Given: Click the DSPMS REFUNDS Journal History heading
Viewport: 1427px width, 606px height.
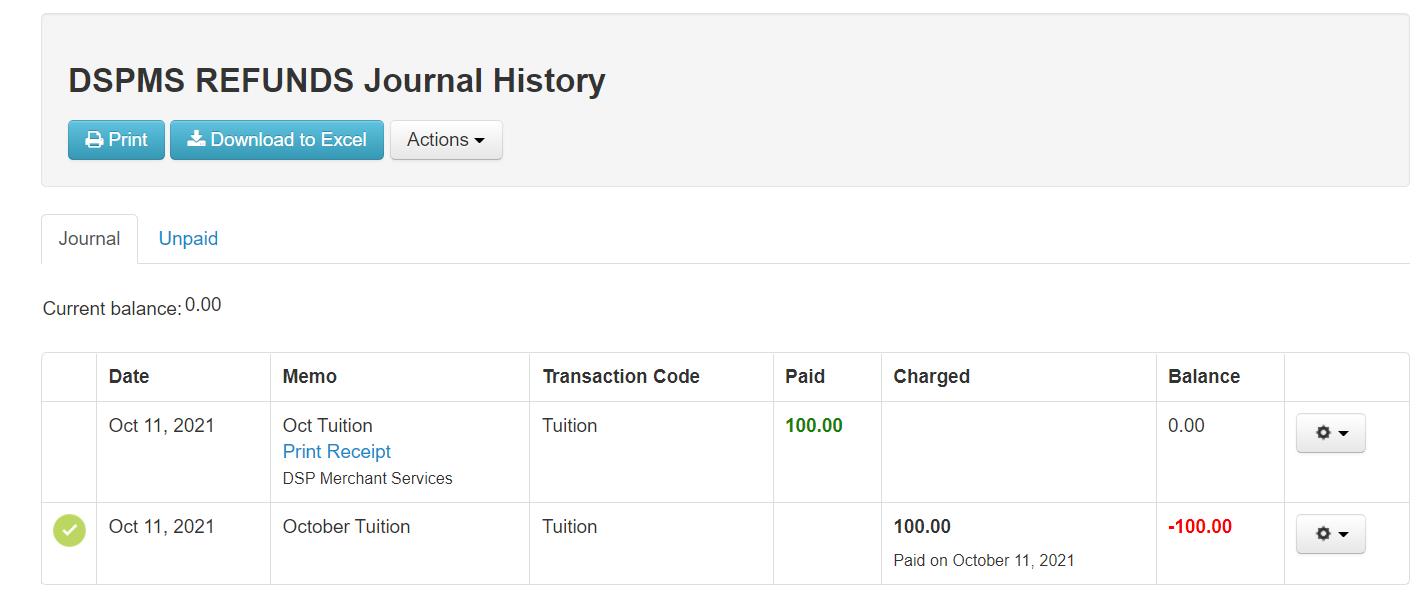Looking at the screenshot, I should [337, 81].
